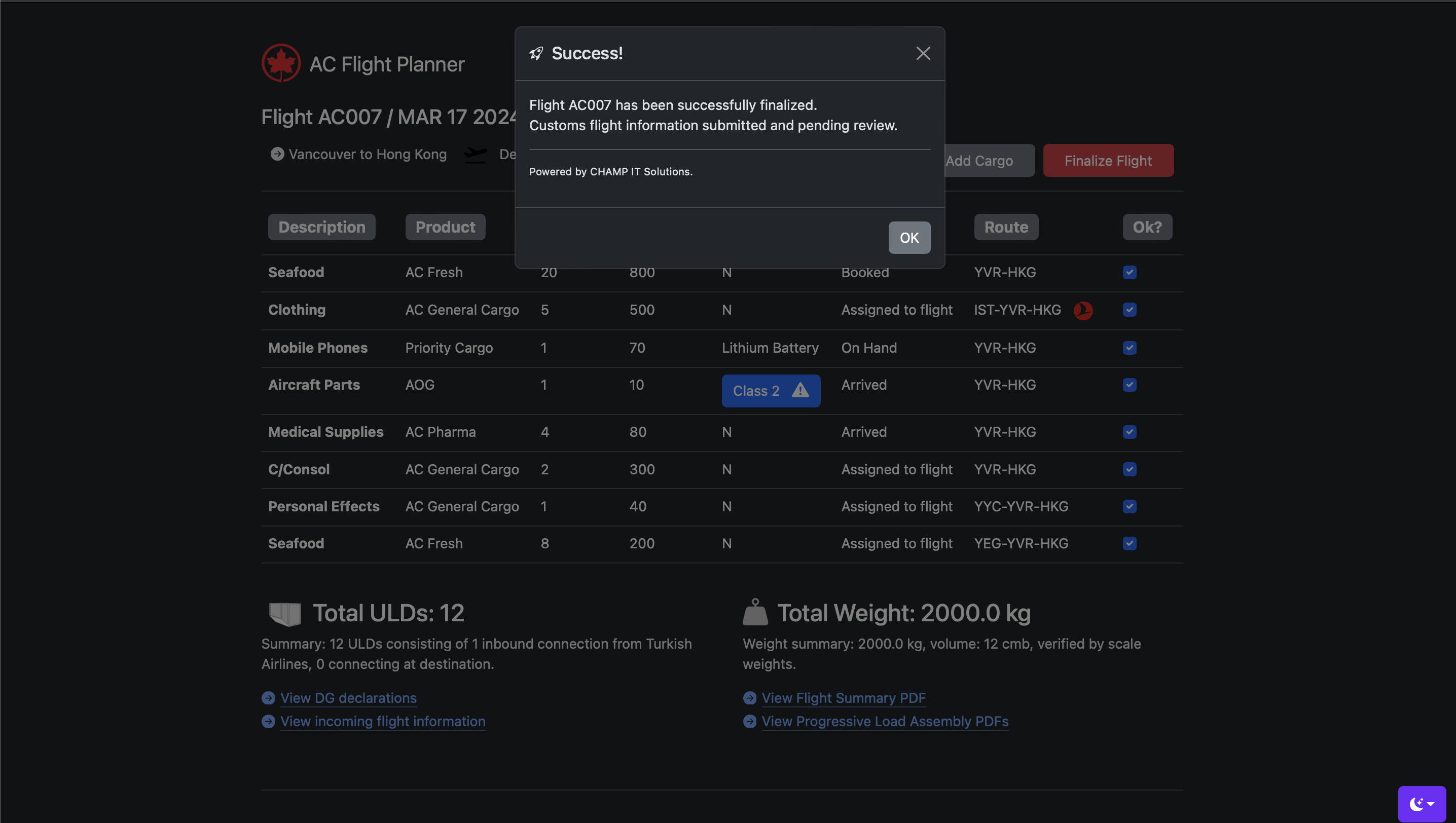Image resolution: width=1456 pixels, height=823 pixels.
Task: Click the rocket icon beside Success
Action: point(536,54)
